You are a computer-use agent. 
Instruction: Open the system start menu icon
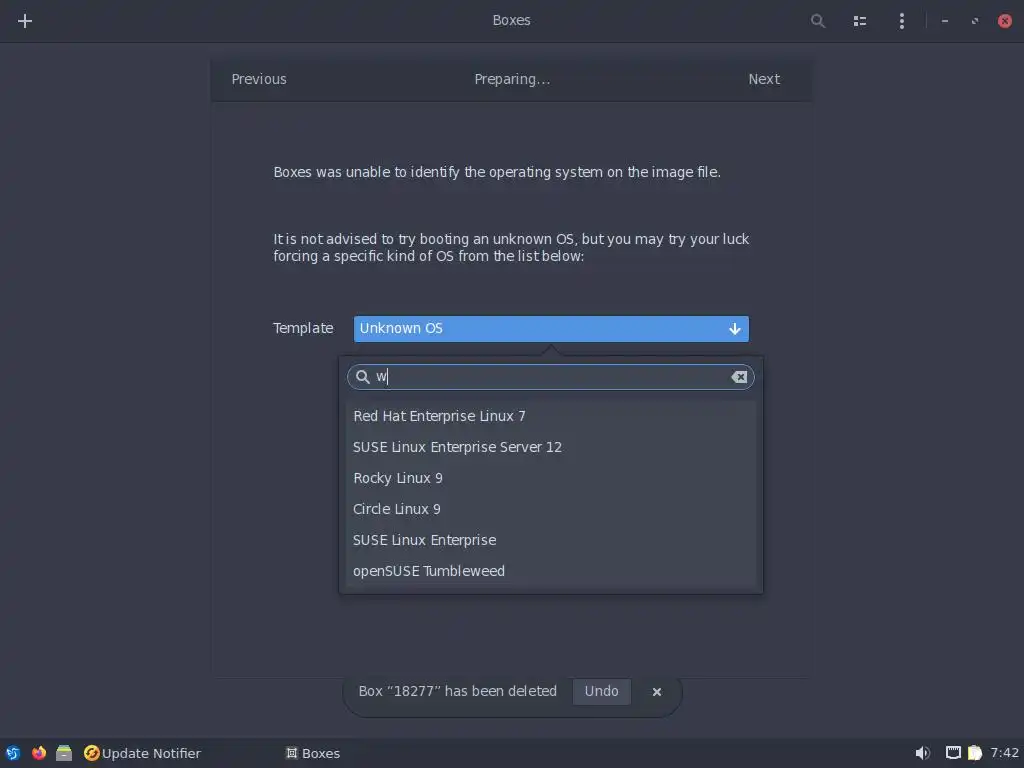[x=12, y=753]
